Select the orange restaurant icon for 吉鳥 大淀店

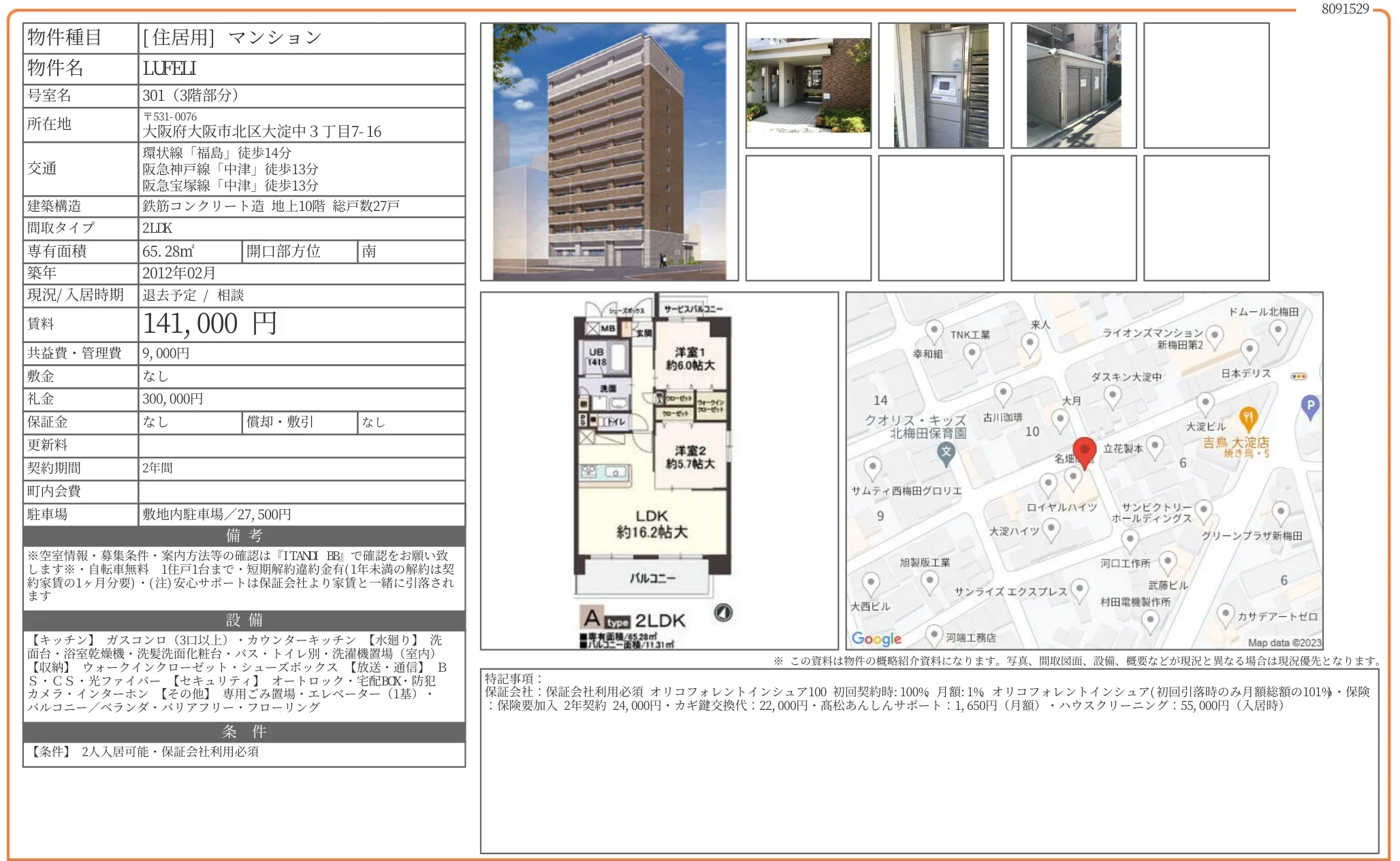1248,417
